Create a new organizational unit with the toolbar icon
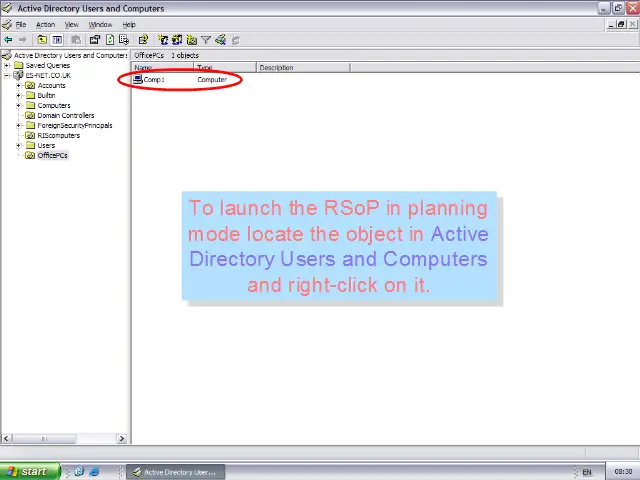The image size is (640, 480). pos(191,40)
